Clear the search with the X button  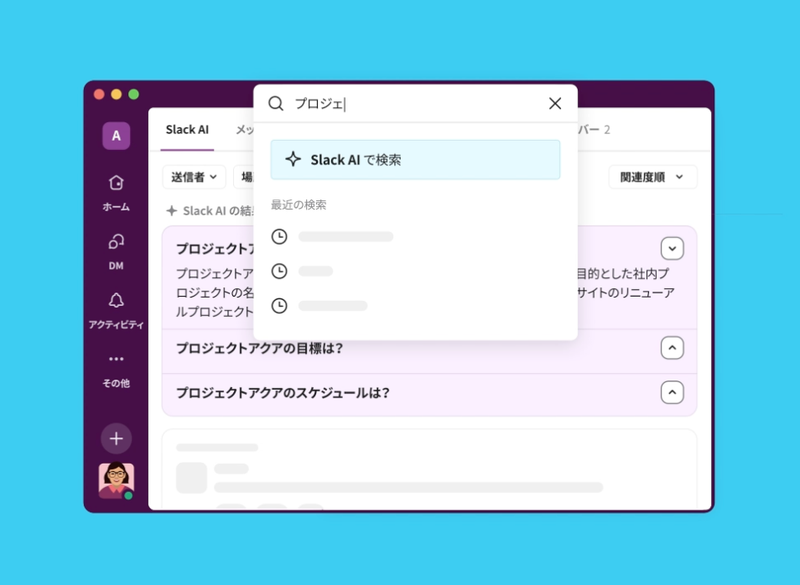[x=555, y=103]
